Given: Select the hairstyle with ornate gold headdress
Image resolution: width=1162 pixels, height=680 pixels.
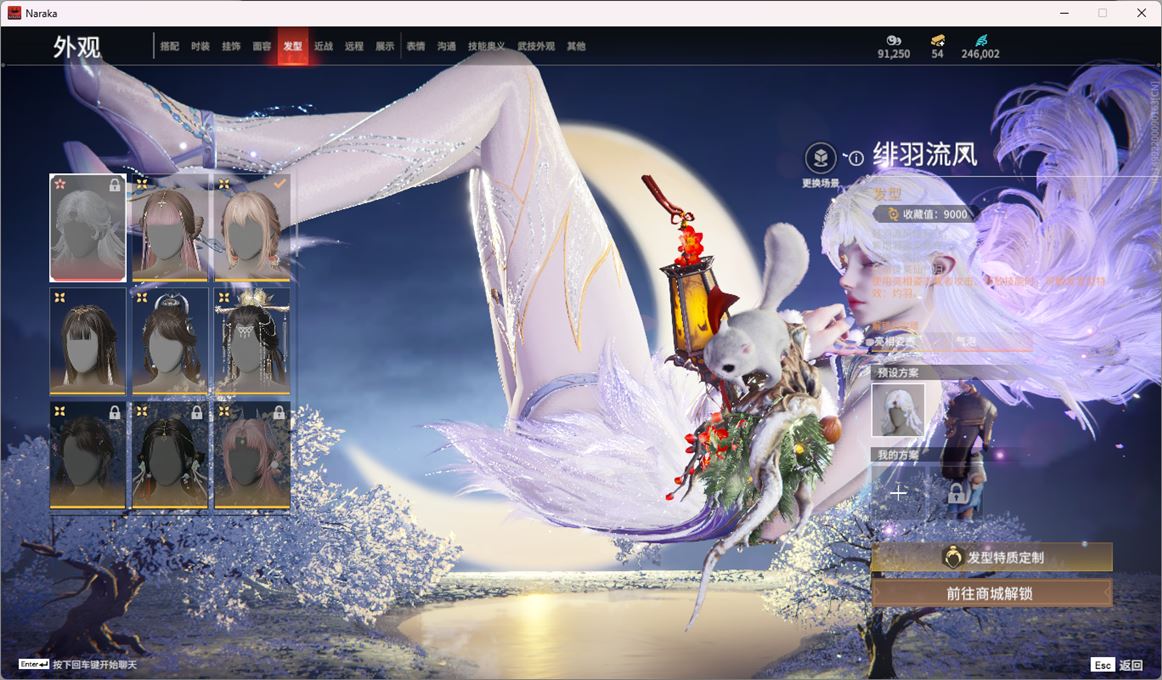Looking at the screenshot, I should 252,341.
